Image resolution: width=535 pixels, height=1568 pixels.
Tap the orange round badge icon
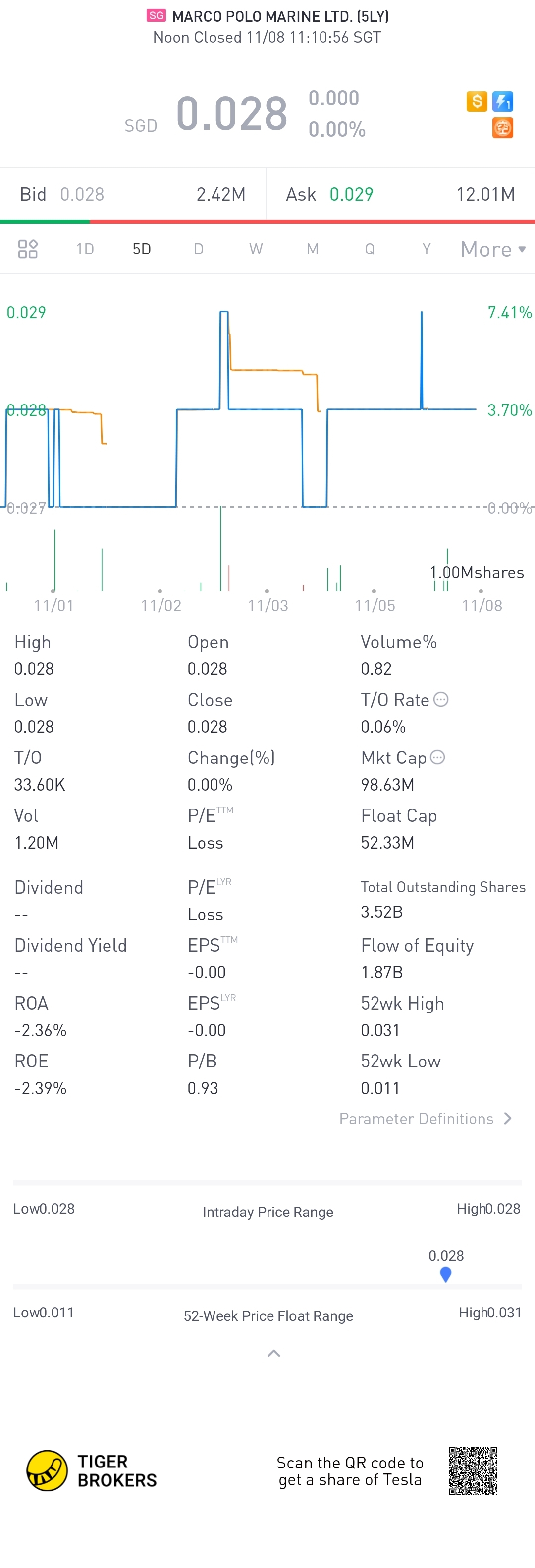(503, 128)
